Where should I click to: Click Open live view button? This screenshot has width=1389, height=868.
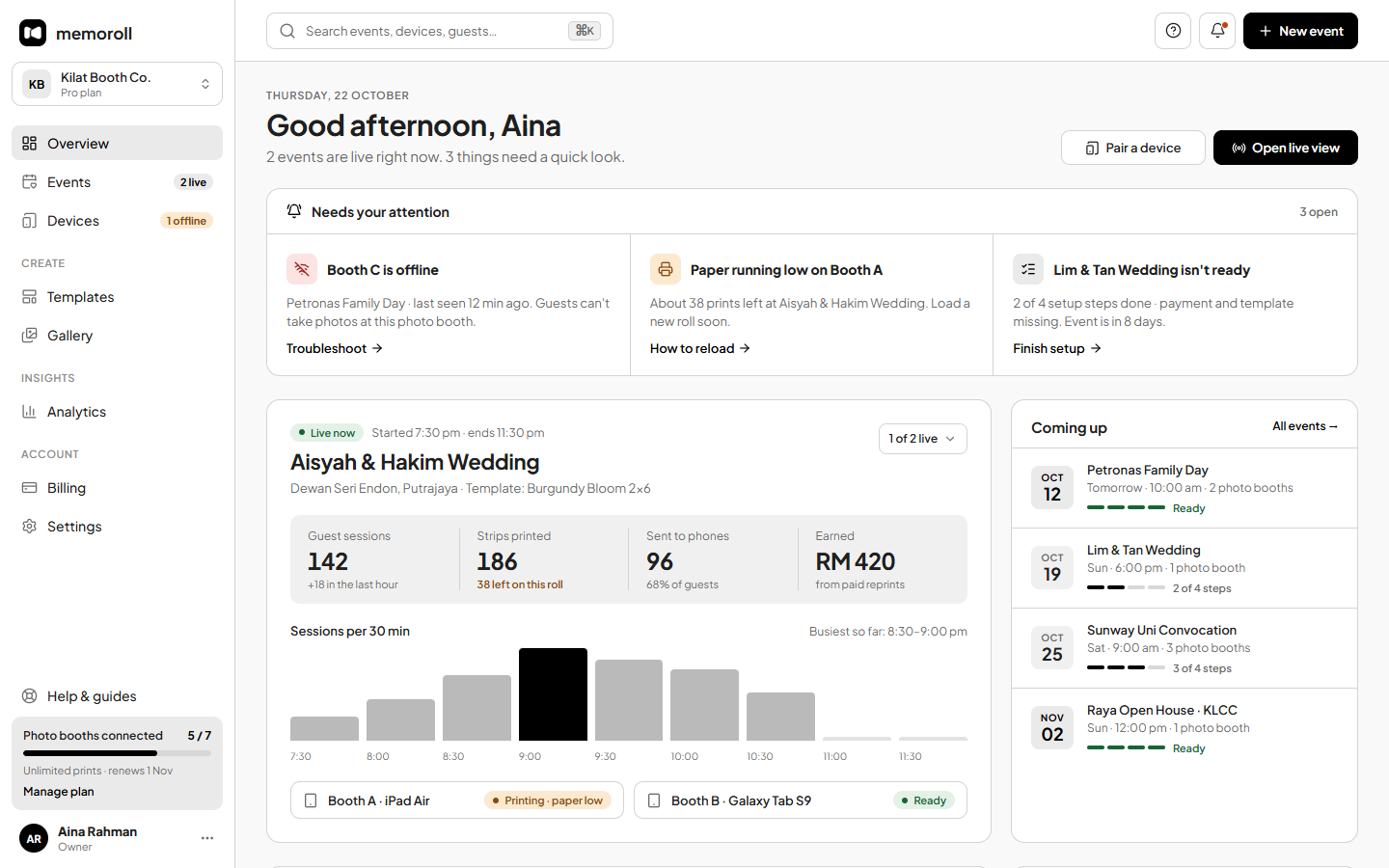tap(1285, 148)
